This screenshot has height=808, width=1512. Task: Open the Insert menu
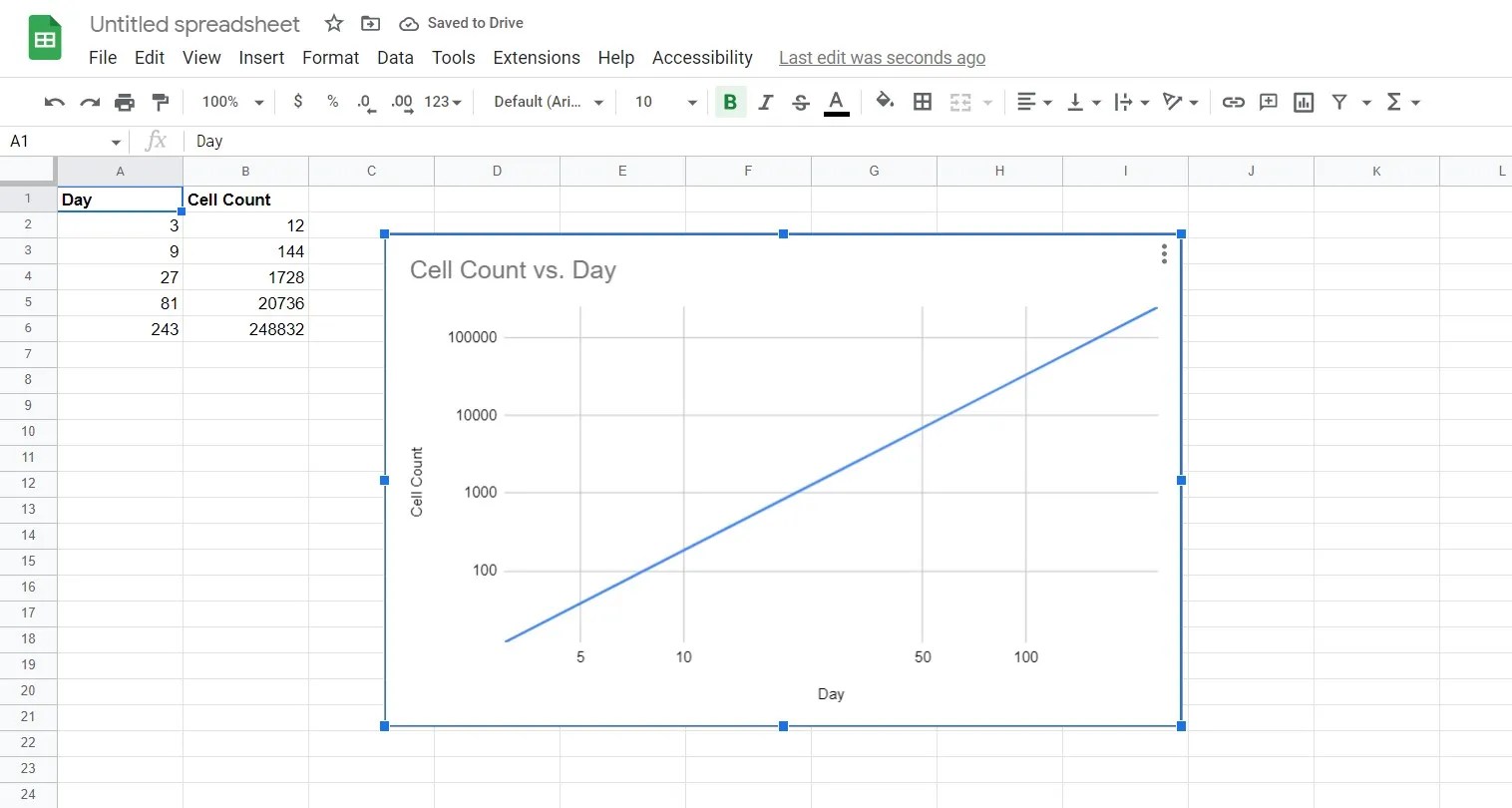[261, 58]
